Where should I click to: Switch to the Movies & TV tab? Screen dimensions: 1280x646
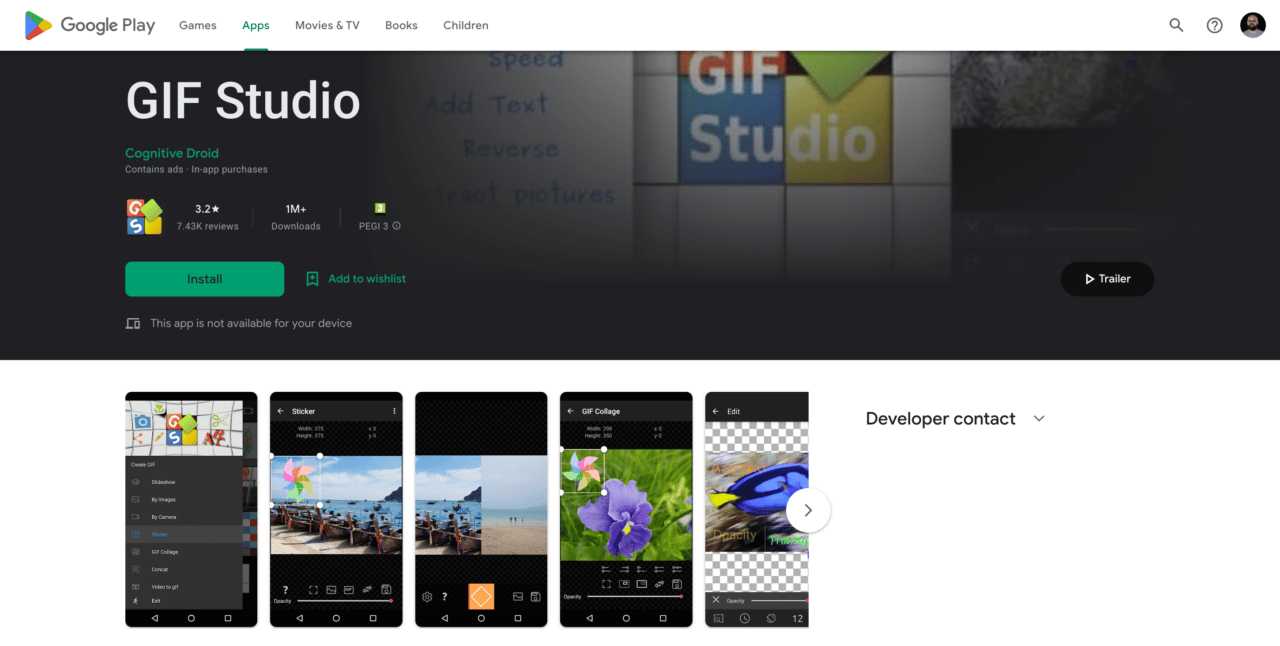click(327, 25)
